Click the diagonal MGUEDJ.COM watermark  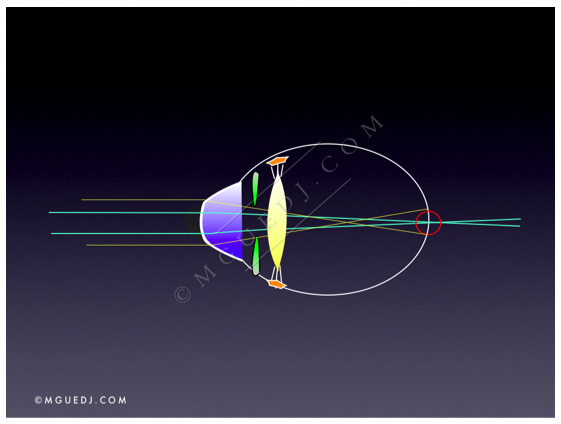(x=279, y=209)
